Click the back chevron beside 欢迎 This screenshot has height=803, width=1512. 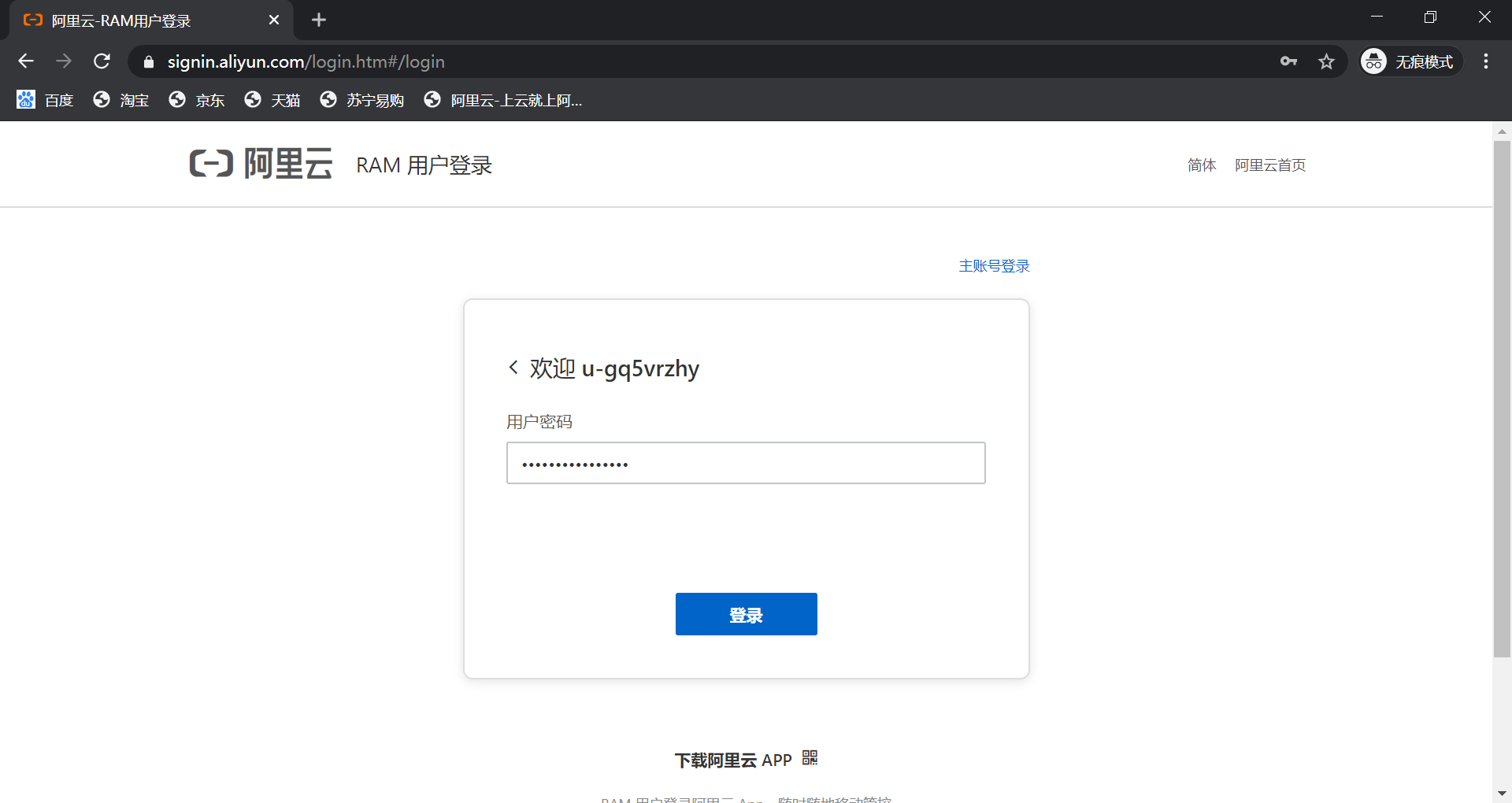(x=513, y=368)
